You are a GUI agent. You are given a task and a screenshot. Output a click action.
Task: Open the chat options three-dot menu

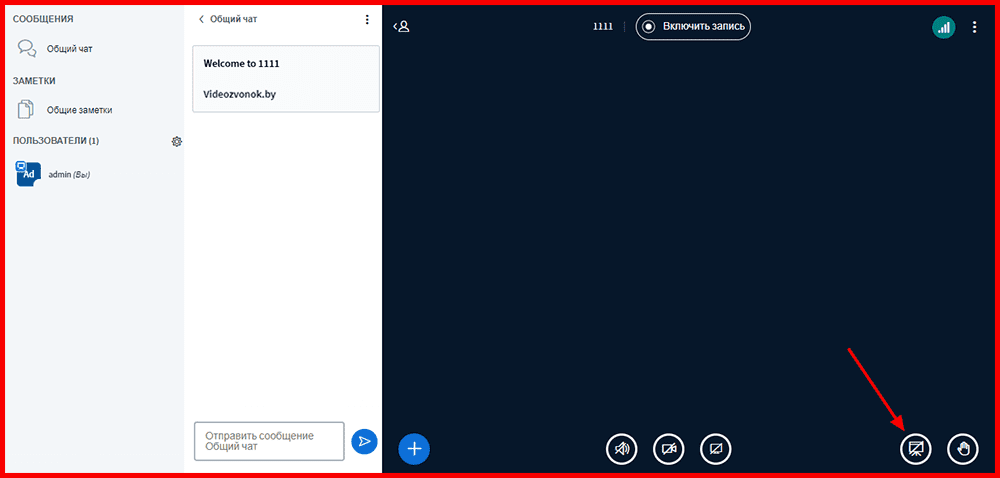(x=367, y=19)
